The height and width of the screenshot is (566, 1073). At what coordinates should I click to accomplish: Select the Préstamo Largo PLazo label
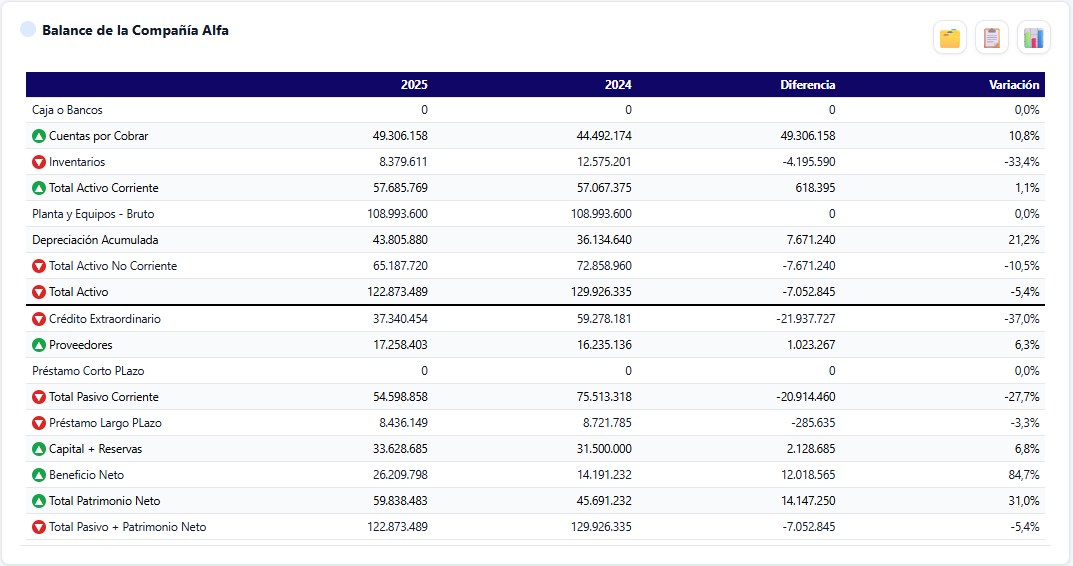[105, 423]
